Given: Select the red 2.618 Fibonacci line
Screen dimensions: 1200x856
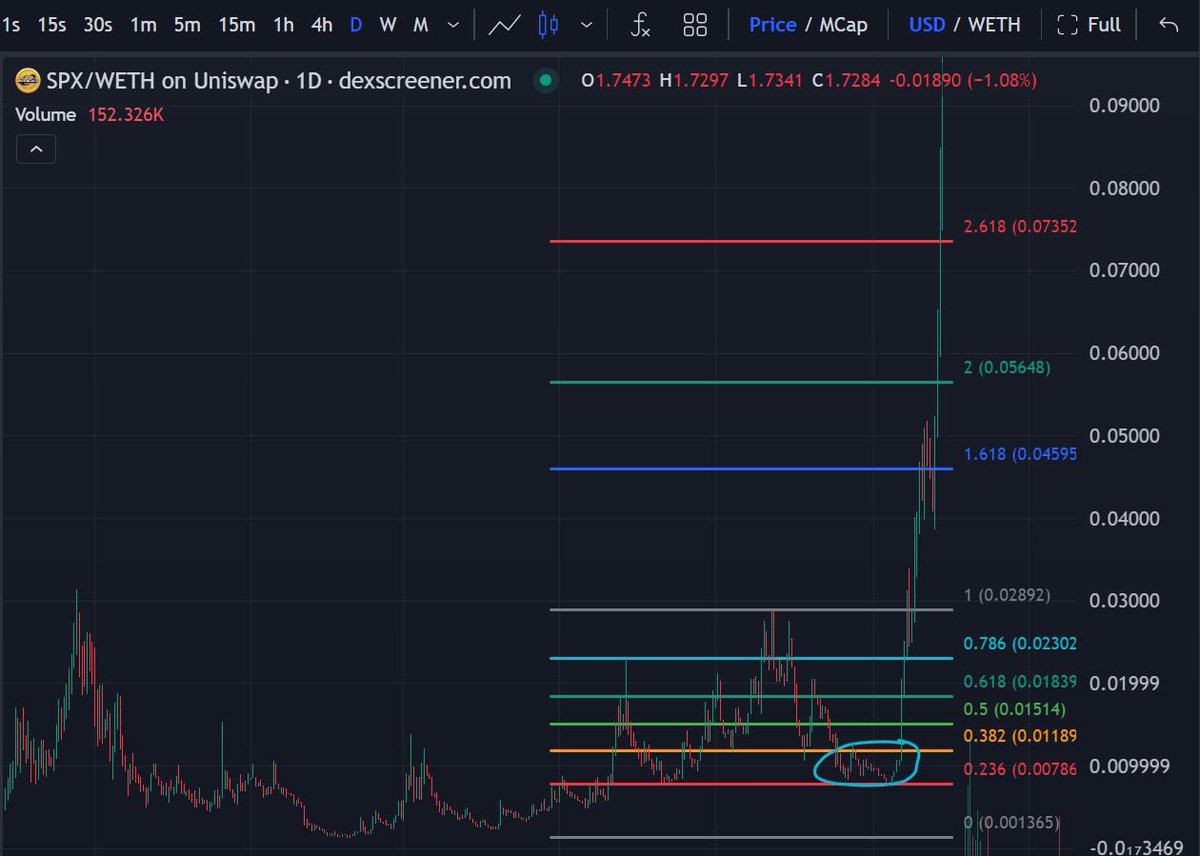Looking at the screenshot, I should click(750, 241).
